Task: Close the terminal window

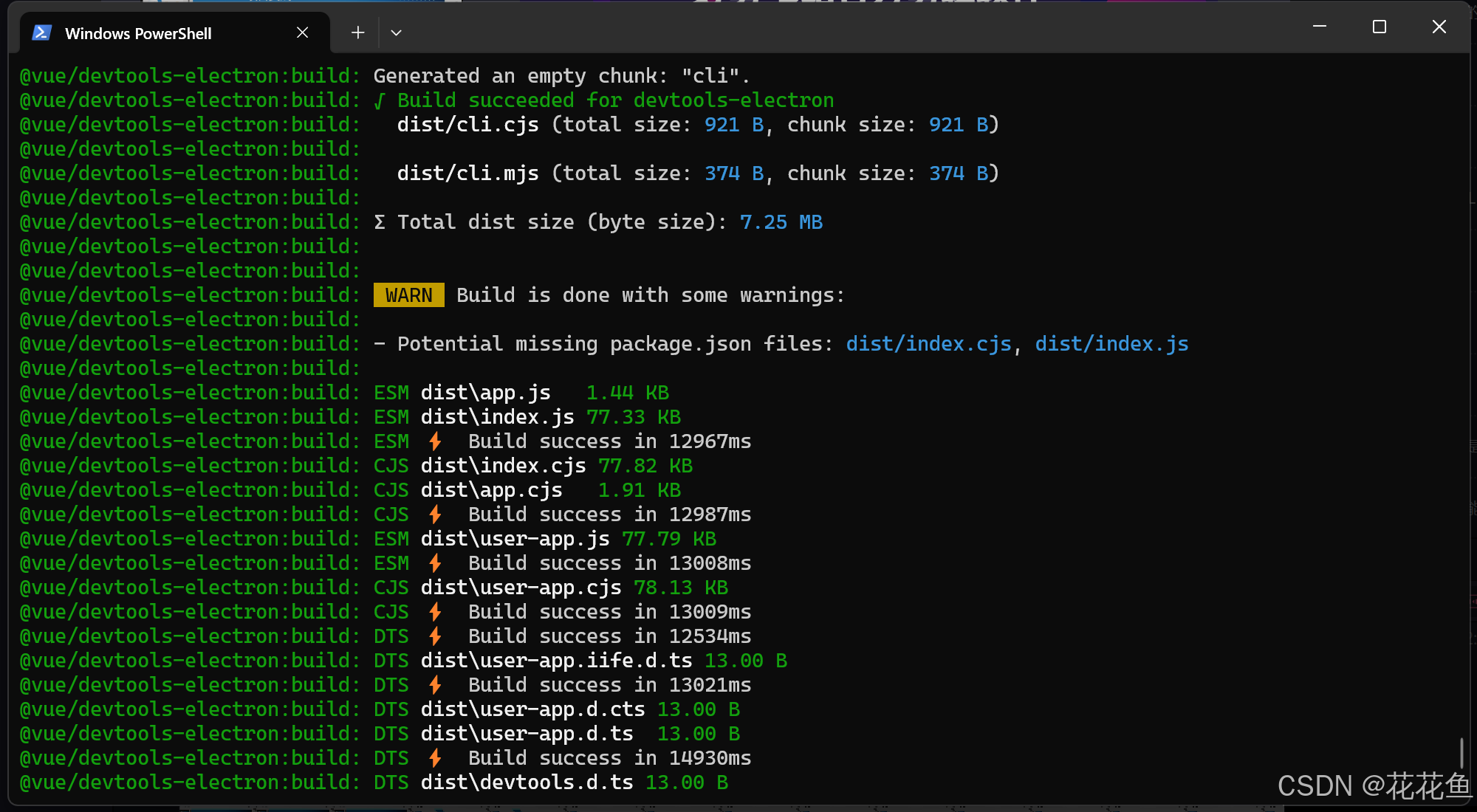Action: point(1439,27)
